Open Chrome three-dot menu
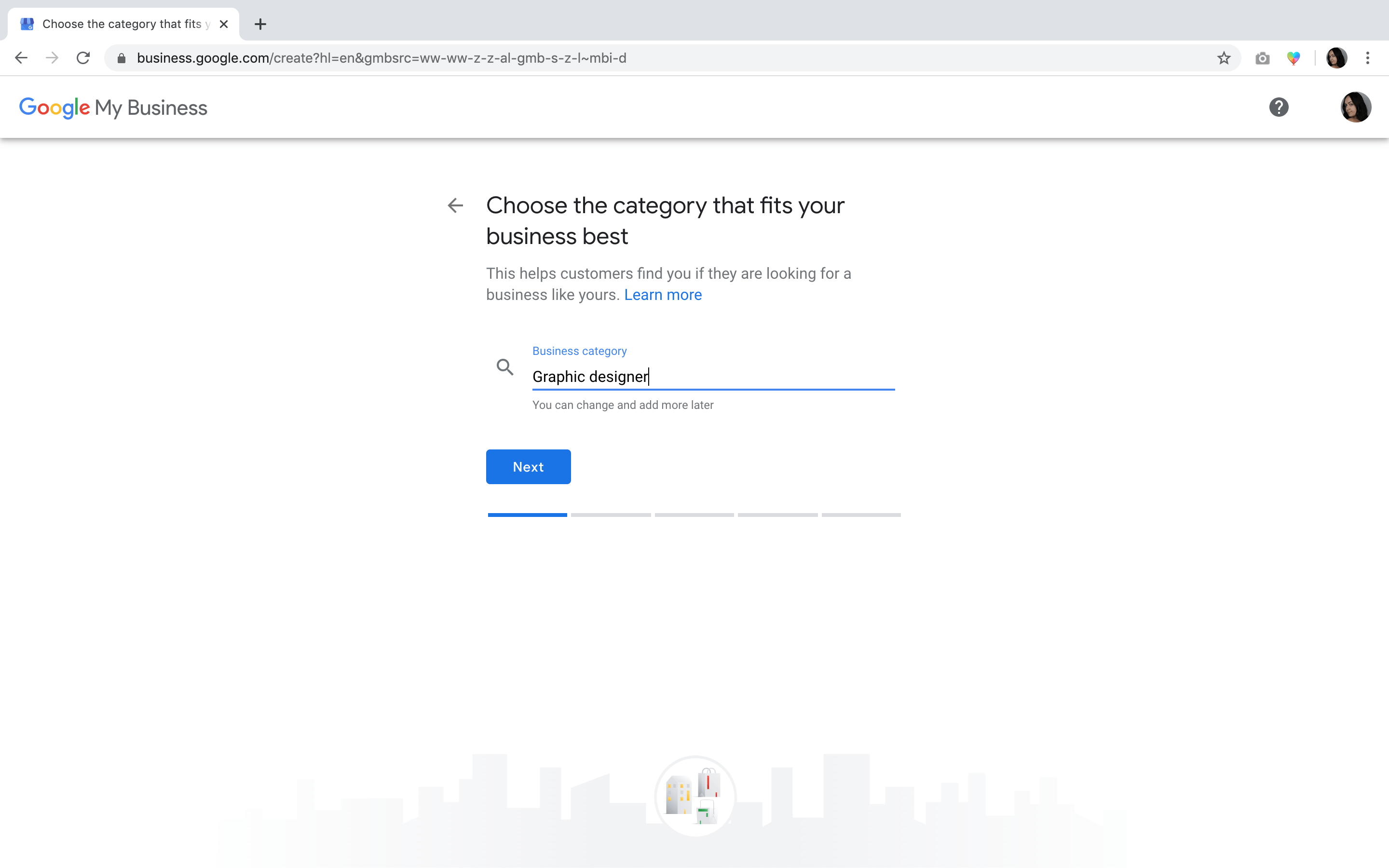1389x868 pixels. [1368, 58]
